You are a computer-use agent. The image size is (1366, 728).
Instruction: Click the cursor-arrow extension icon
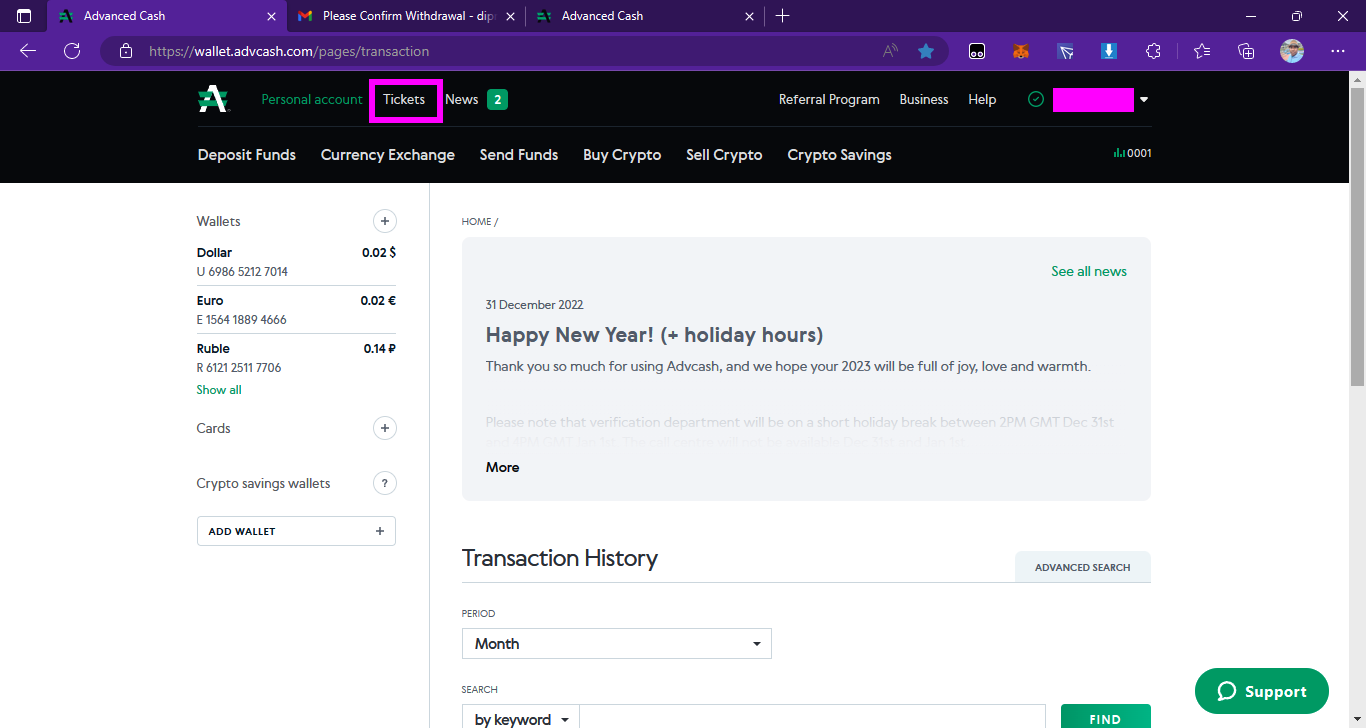[x=1065, y=51]
